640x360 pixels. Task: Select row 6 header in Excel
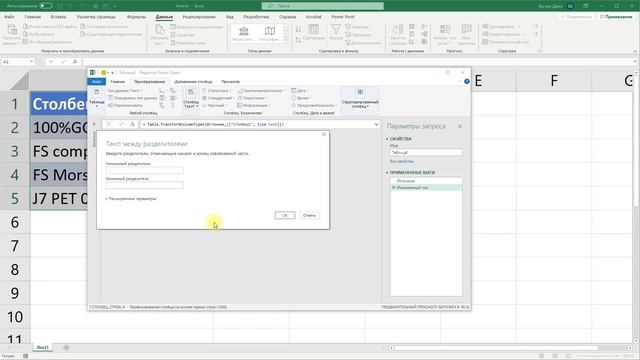click(15, 222)
